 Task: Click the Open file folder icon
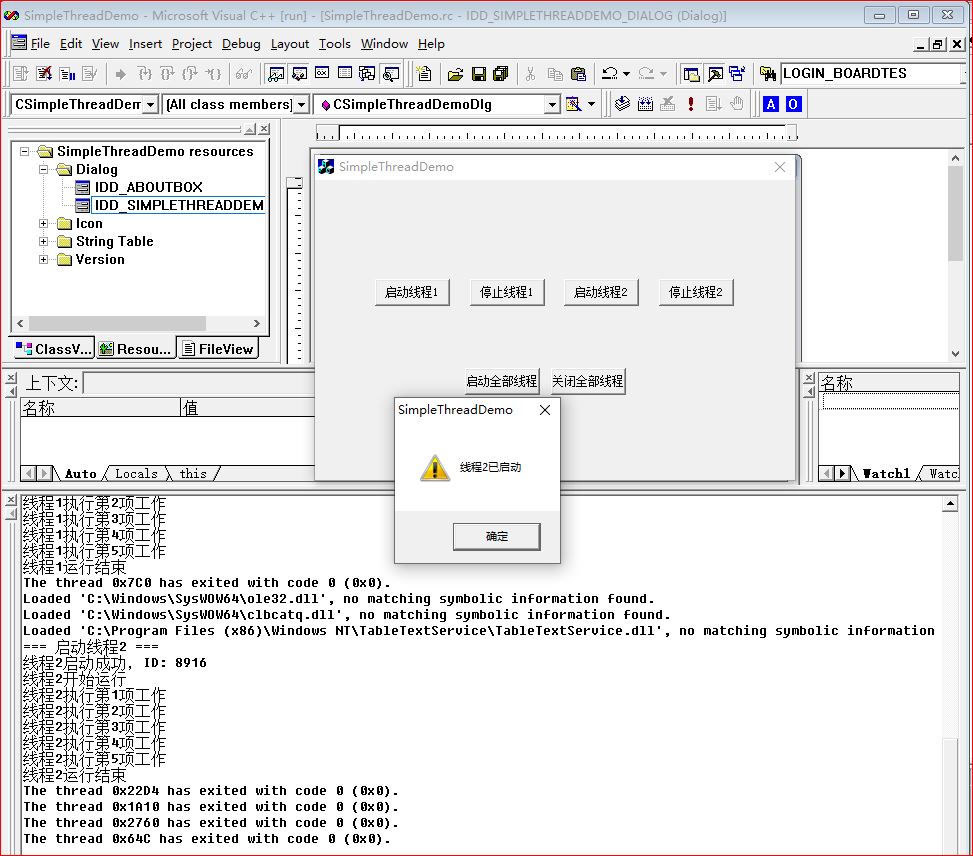(x=455, y=74)
